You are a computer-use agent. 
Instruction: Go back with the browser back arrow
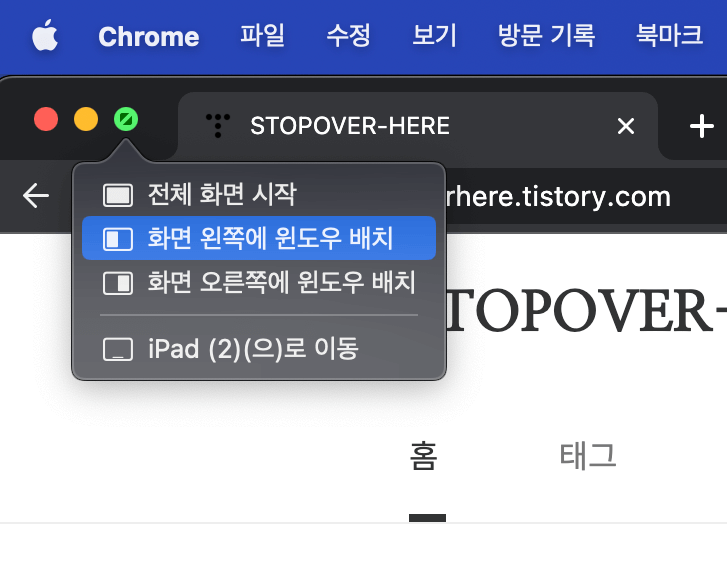[x=36, y=196]
